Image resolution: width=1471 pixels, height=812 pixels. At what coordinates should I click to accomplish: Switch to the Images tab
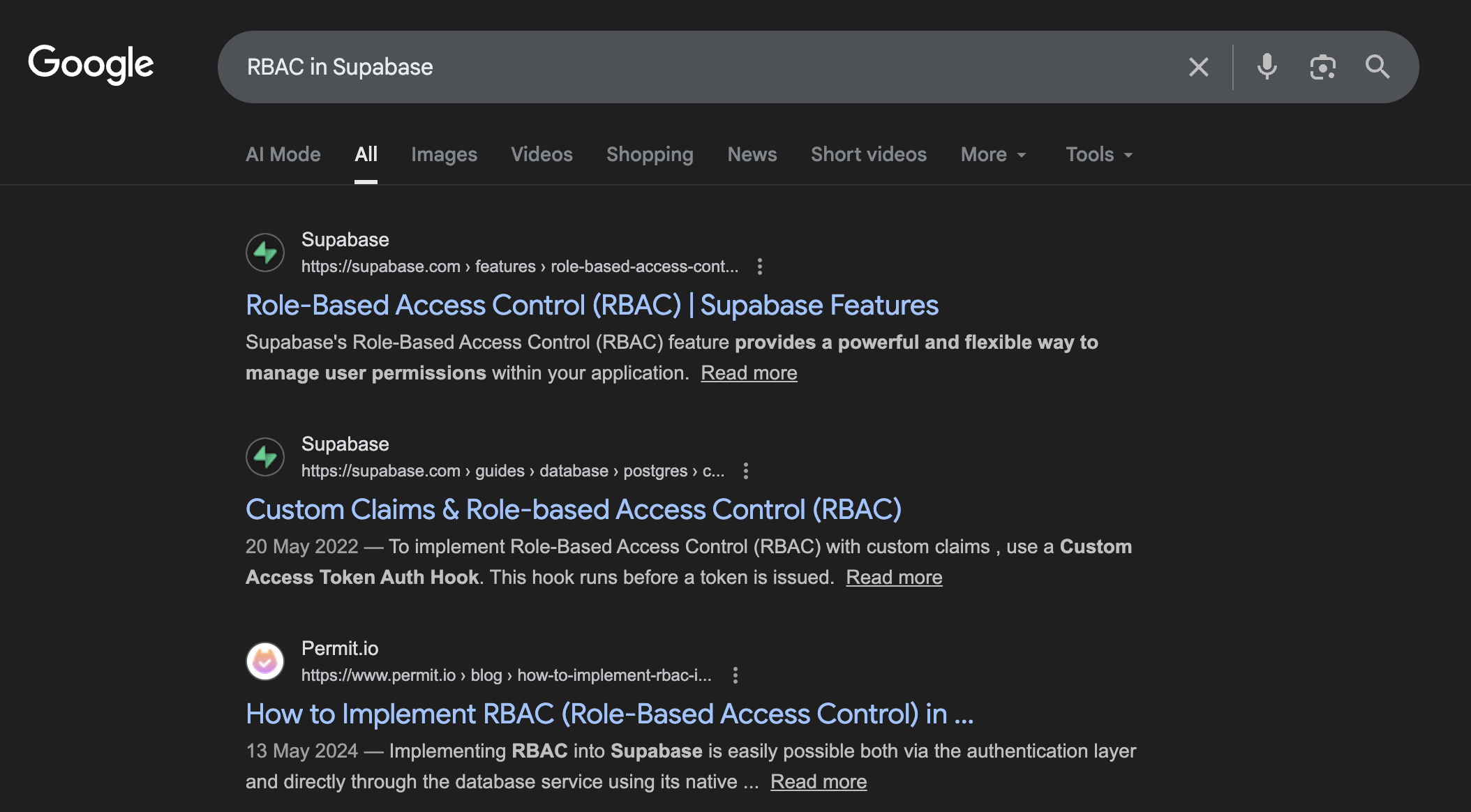(x=444, y=154)
